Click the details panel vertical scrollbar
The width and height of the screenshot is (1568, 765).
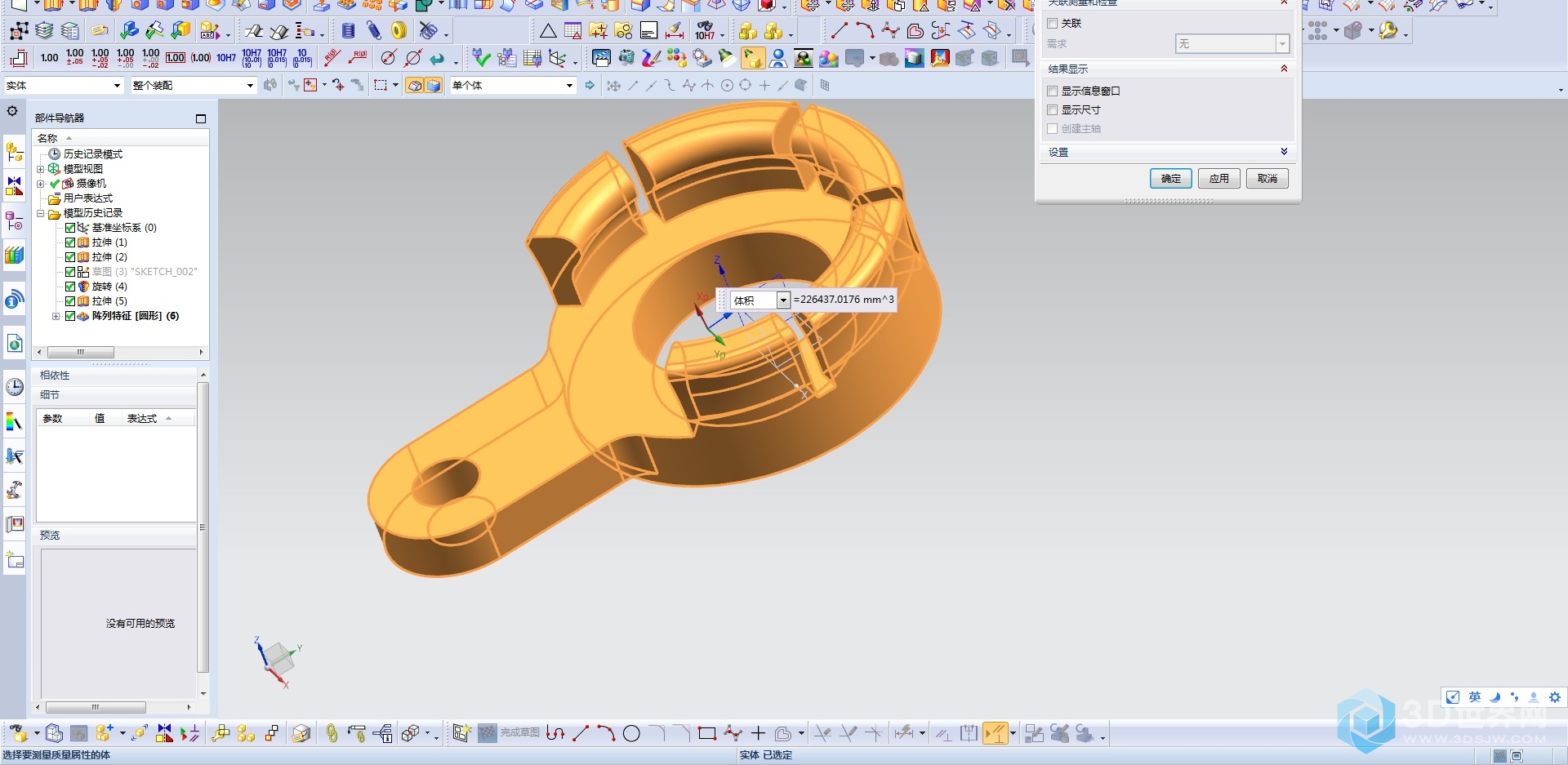pyautogui.click(x=203, y=535)
